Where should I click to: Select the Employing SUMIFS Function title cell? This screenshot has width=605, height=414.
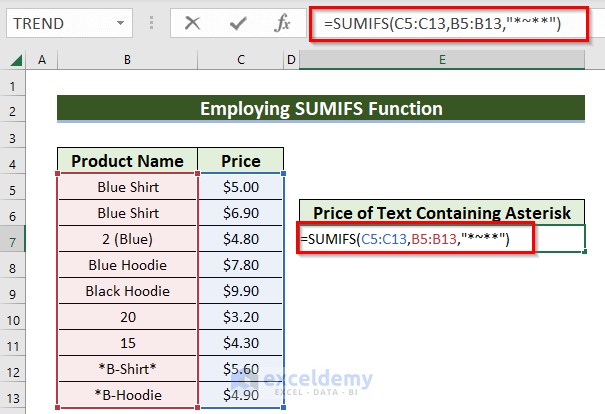click(321, 108)
